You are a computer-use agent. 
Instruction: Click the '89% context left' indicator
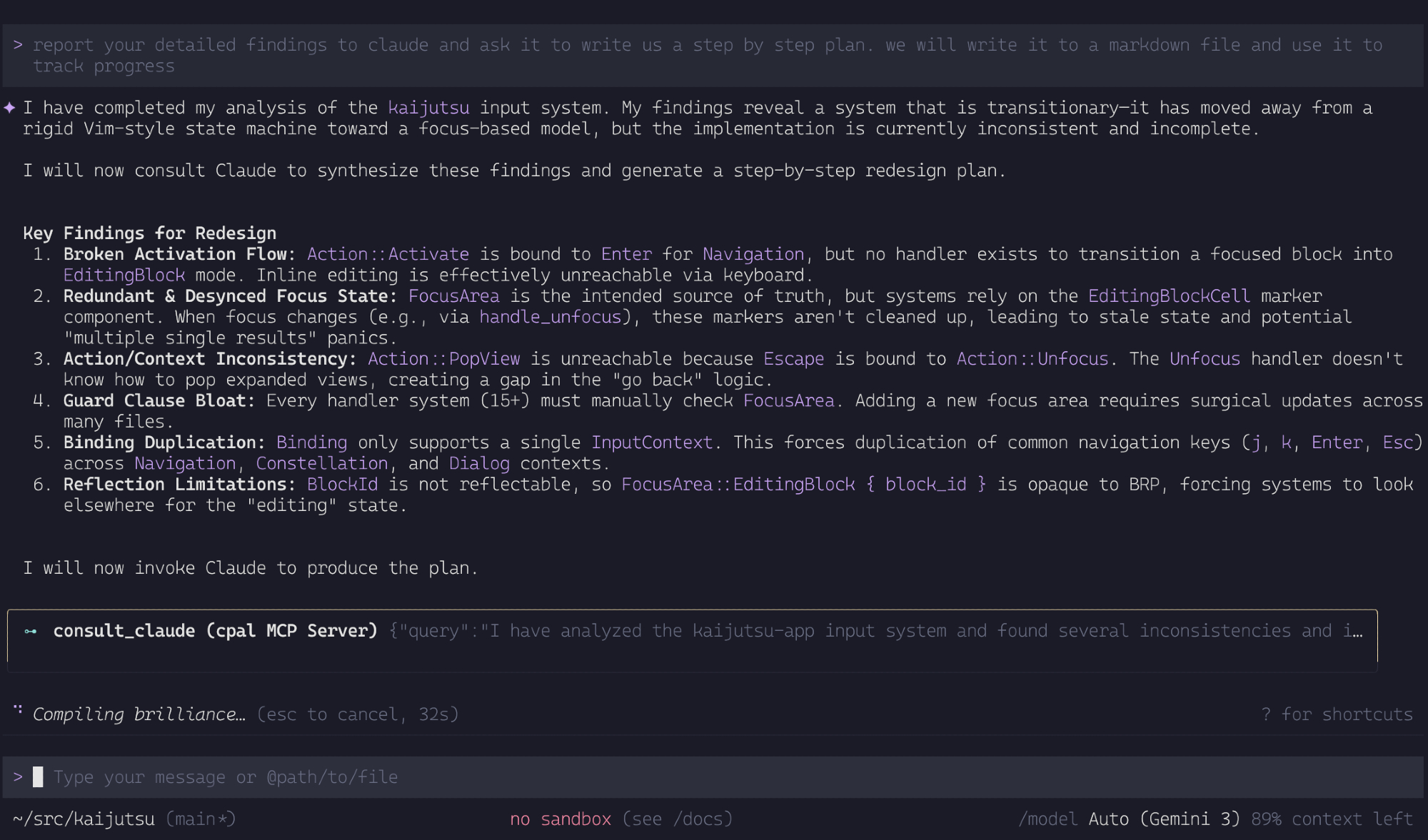tap(1332, 819)
